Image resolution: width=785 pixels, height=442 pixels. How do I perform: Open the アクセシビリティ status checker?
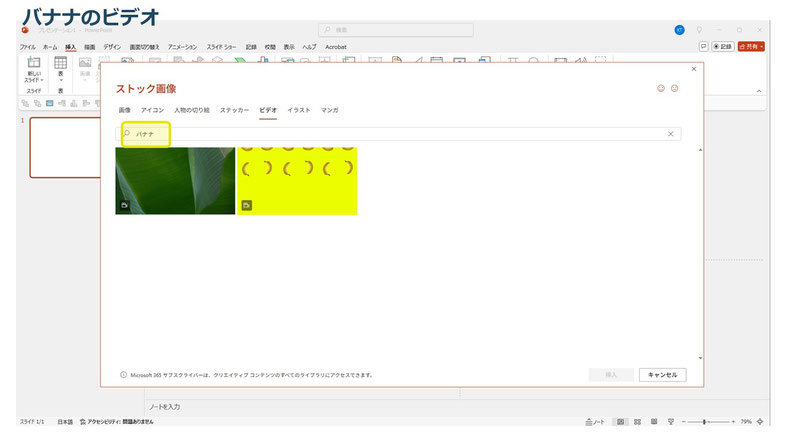(117, 422)
